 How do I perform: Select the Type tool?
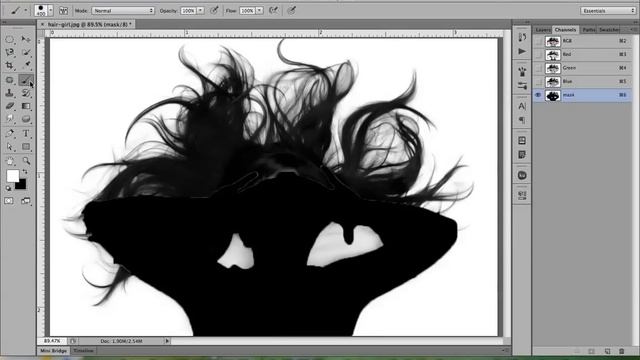point(26,133)
